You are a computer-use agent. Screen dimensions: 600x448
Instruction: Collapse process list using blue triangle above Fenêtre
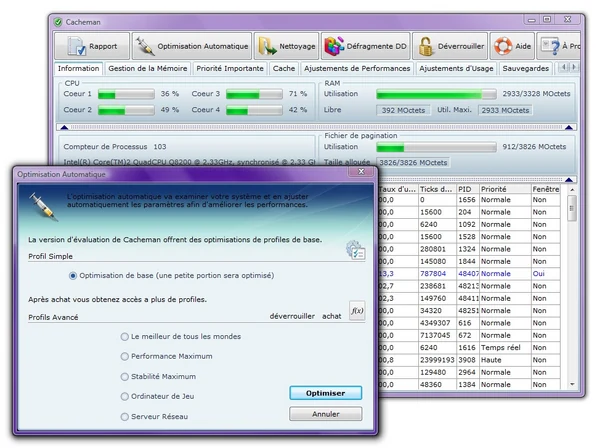coord(569,180)
